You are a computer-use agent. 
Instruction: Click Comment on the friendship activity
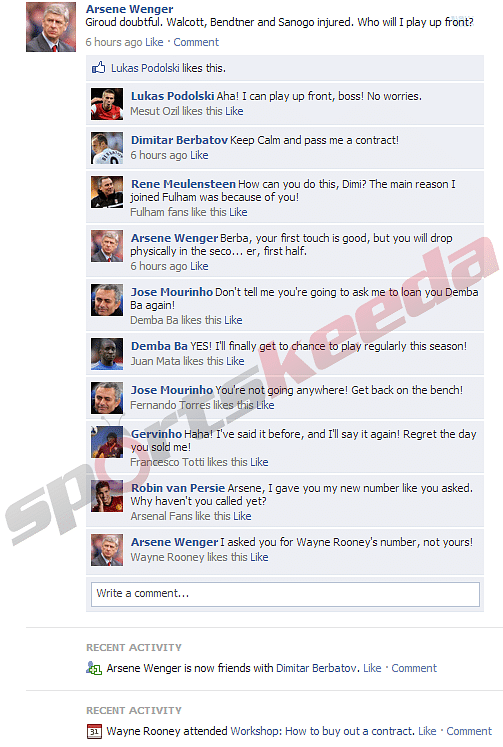414,668
